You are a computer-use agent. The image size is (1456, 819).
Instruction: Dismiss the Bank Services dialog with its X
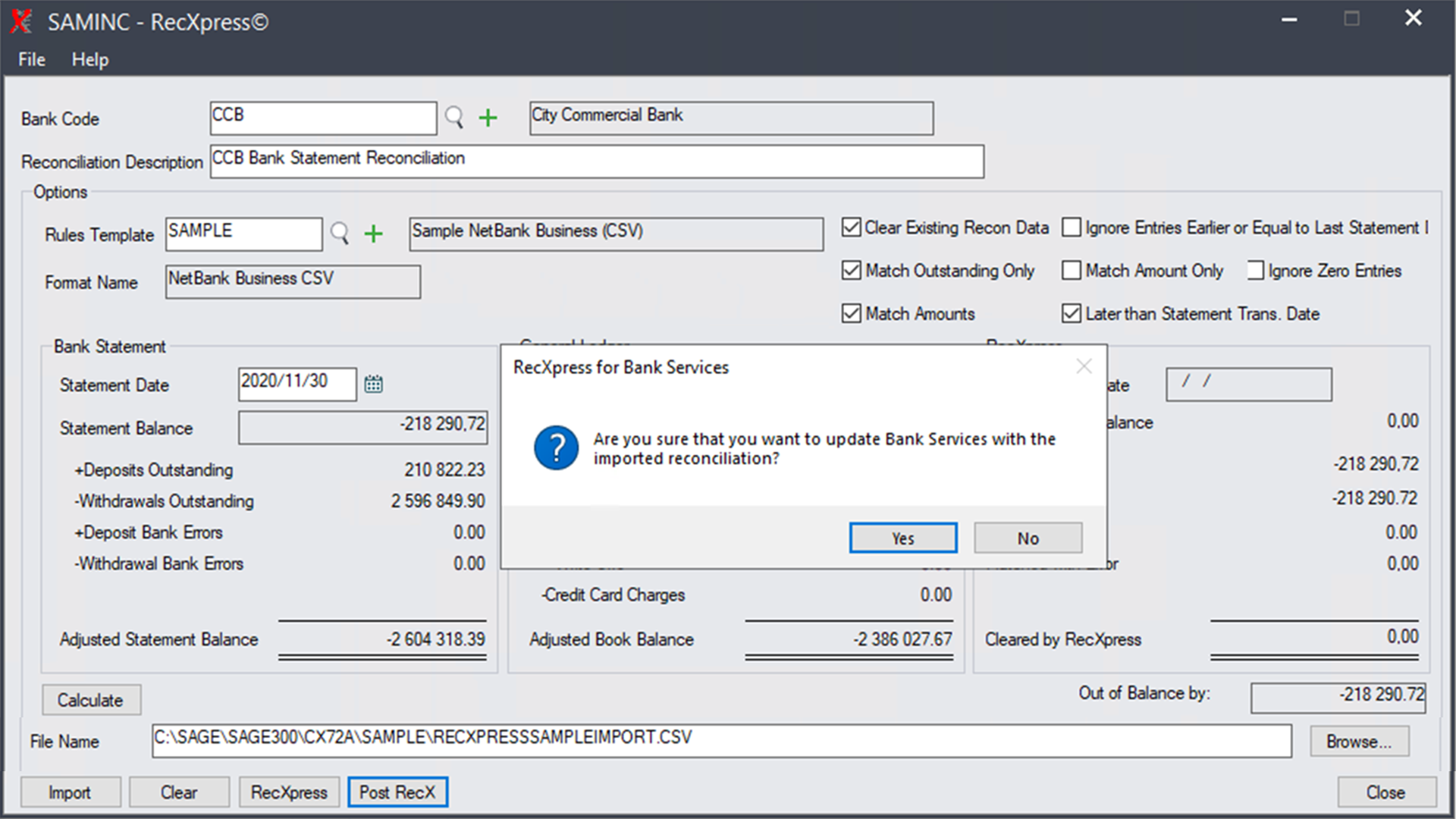click(1084, 366)
